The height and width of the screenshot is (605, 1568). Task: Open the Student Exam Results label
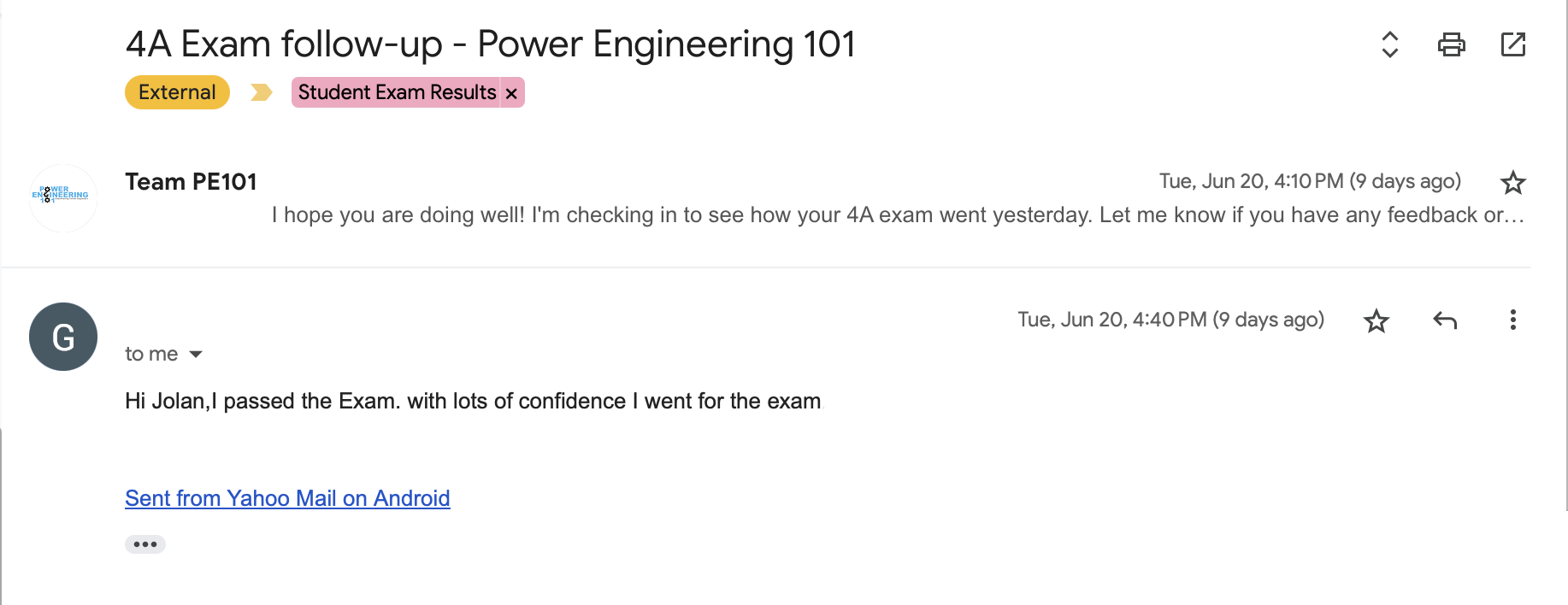[x=397, y=92]
